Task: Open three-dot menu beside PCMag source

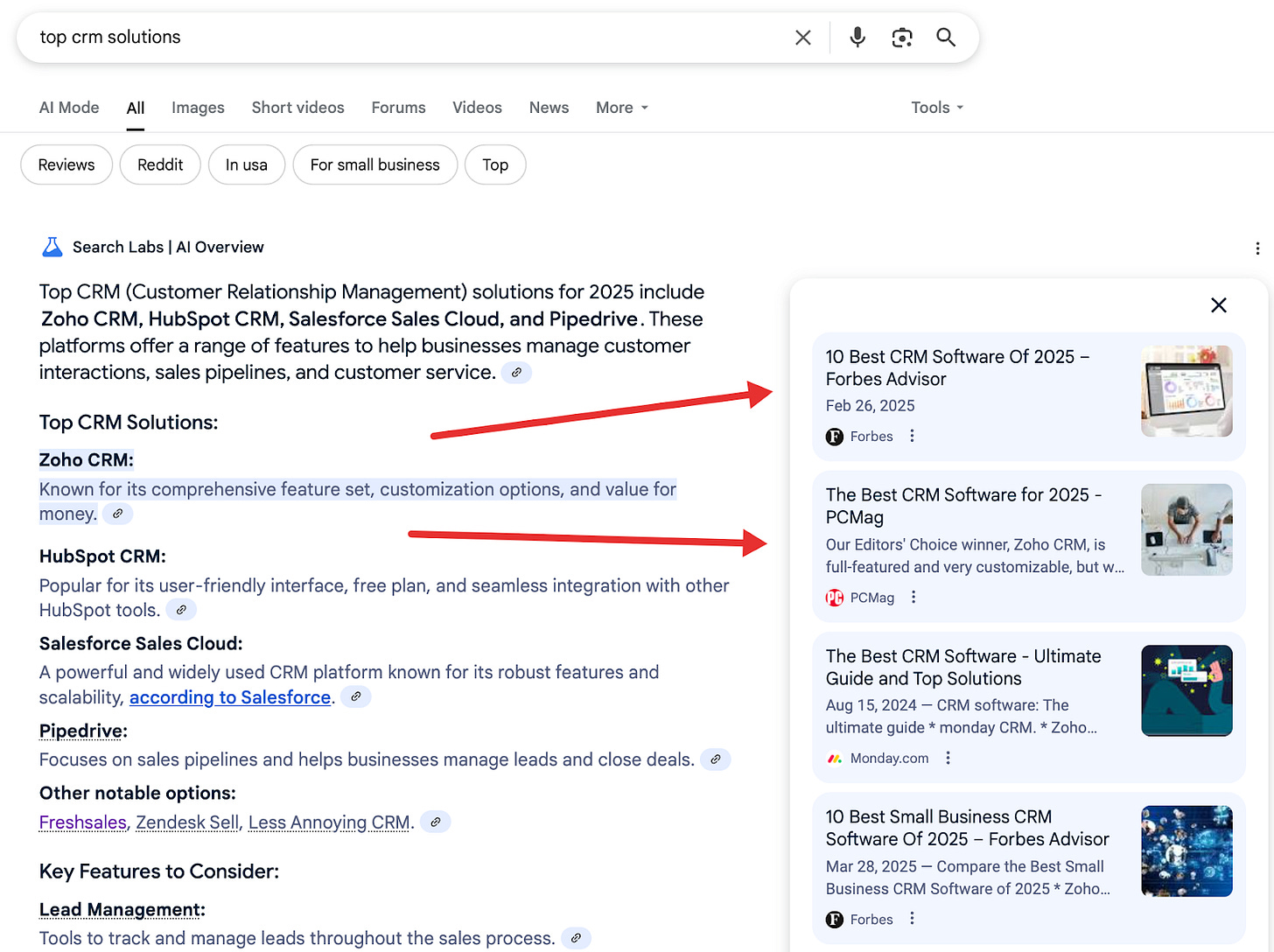Action: [x=913, y=597]
